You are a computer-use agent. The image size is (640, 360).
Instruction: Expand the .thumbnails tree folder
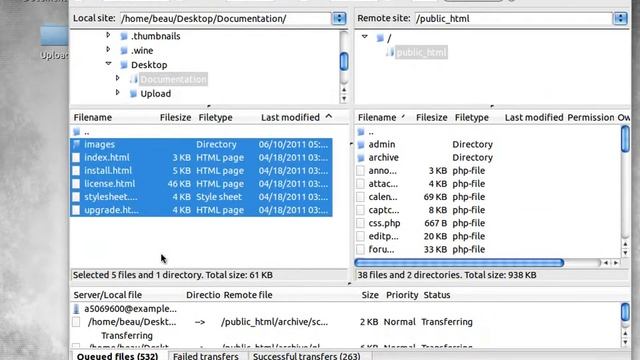[108, 35]
